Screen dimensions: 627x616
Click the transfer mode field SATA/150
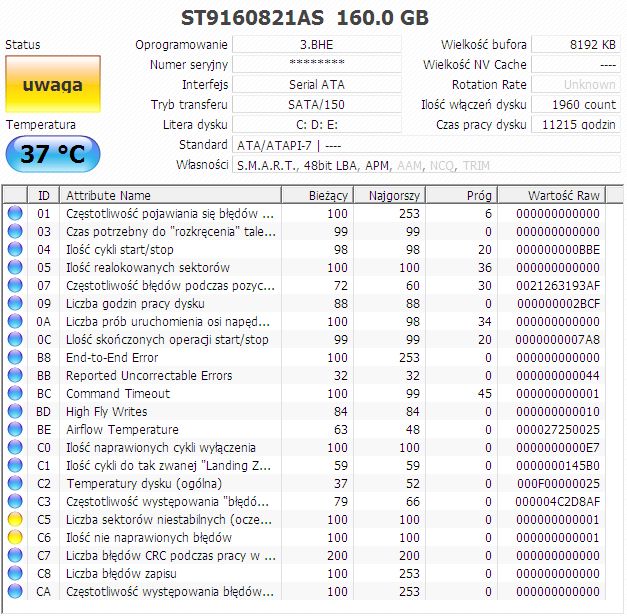coord(317,104)
